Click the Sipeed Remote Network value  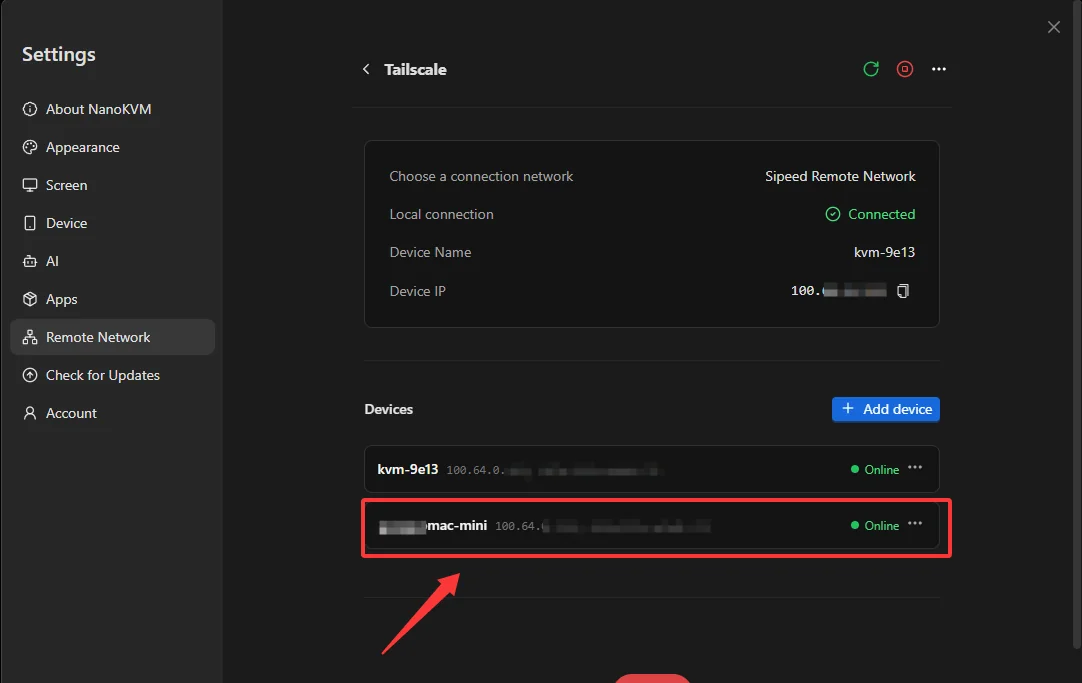[x=840, y=176]
